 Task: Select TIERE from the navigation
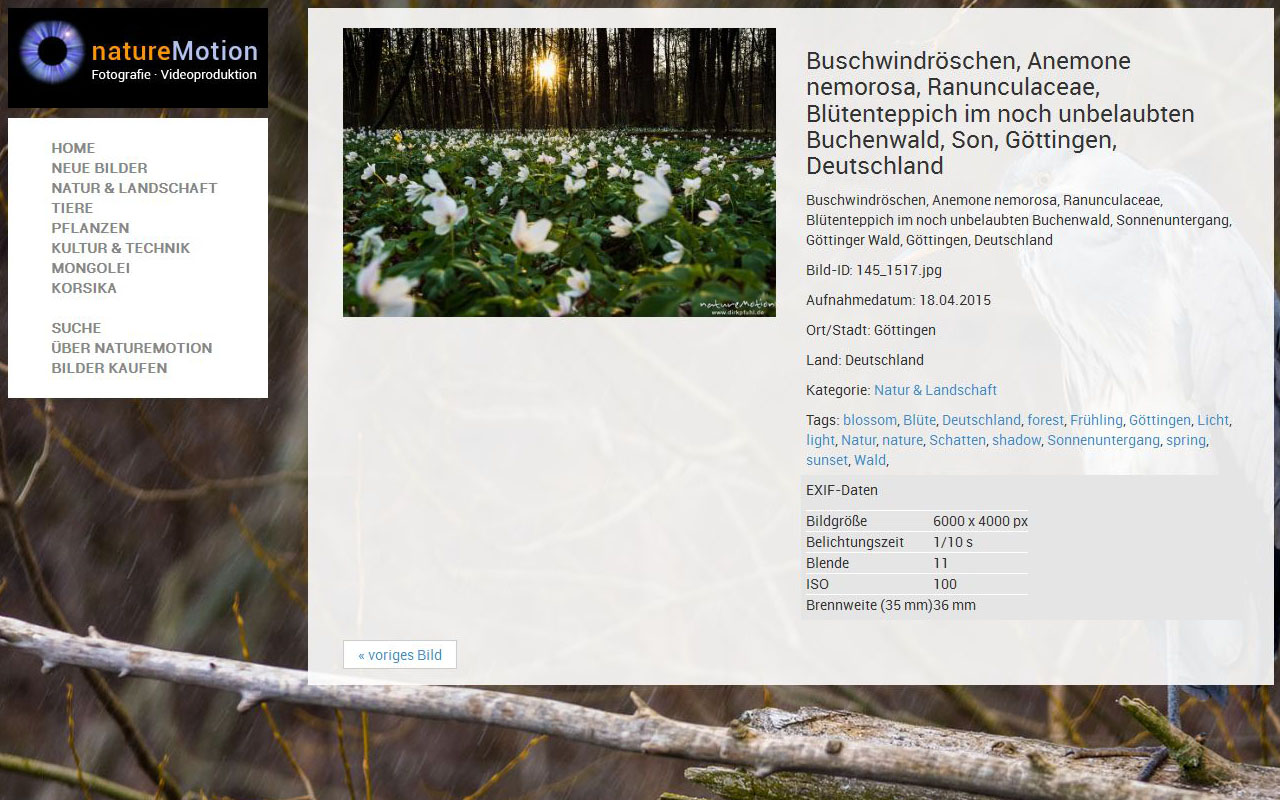point(72,208)
